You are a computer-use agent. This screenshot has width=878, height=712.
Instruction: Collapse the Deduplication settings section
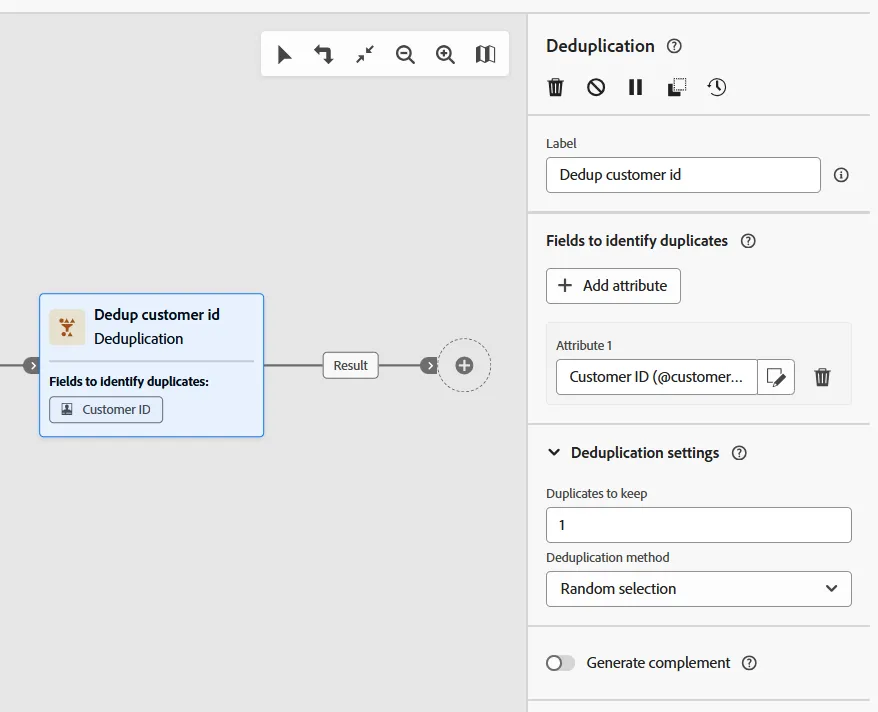coord(554,452)
